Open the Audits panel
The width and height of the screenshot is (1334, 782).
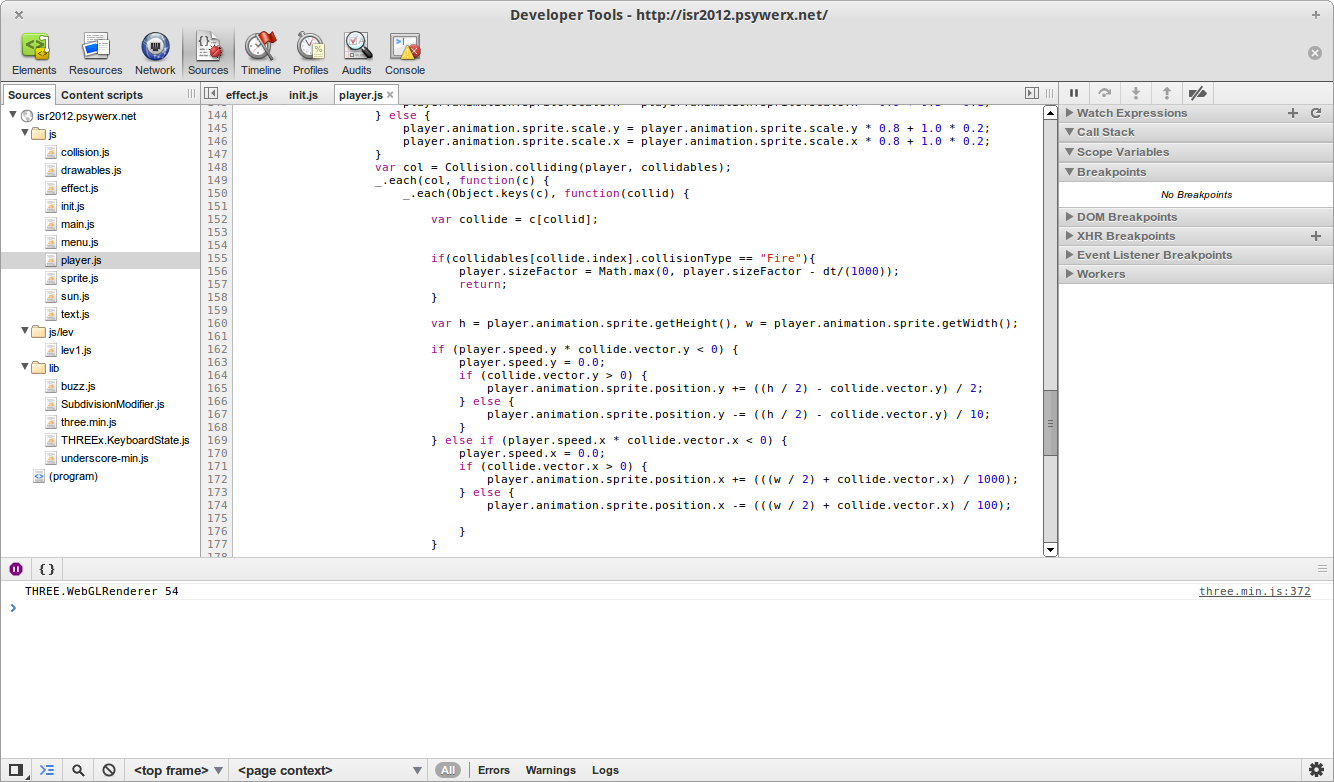357,53
